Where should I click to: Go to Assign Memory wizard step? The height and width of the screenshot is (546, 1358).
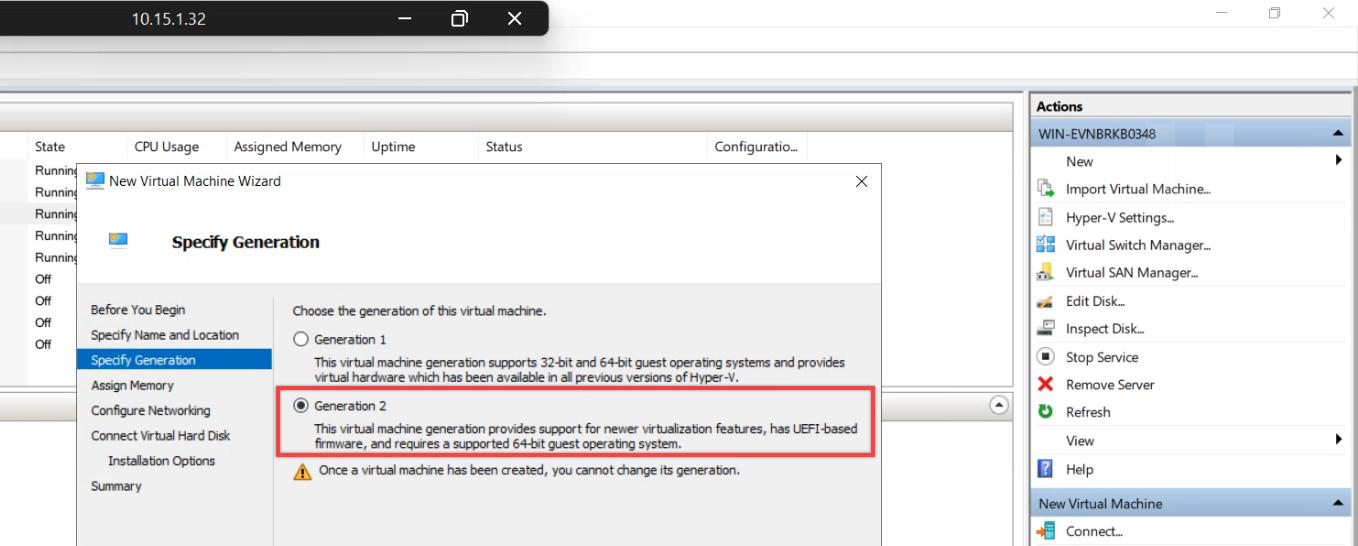tap(132, 385)
